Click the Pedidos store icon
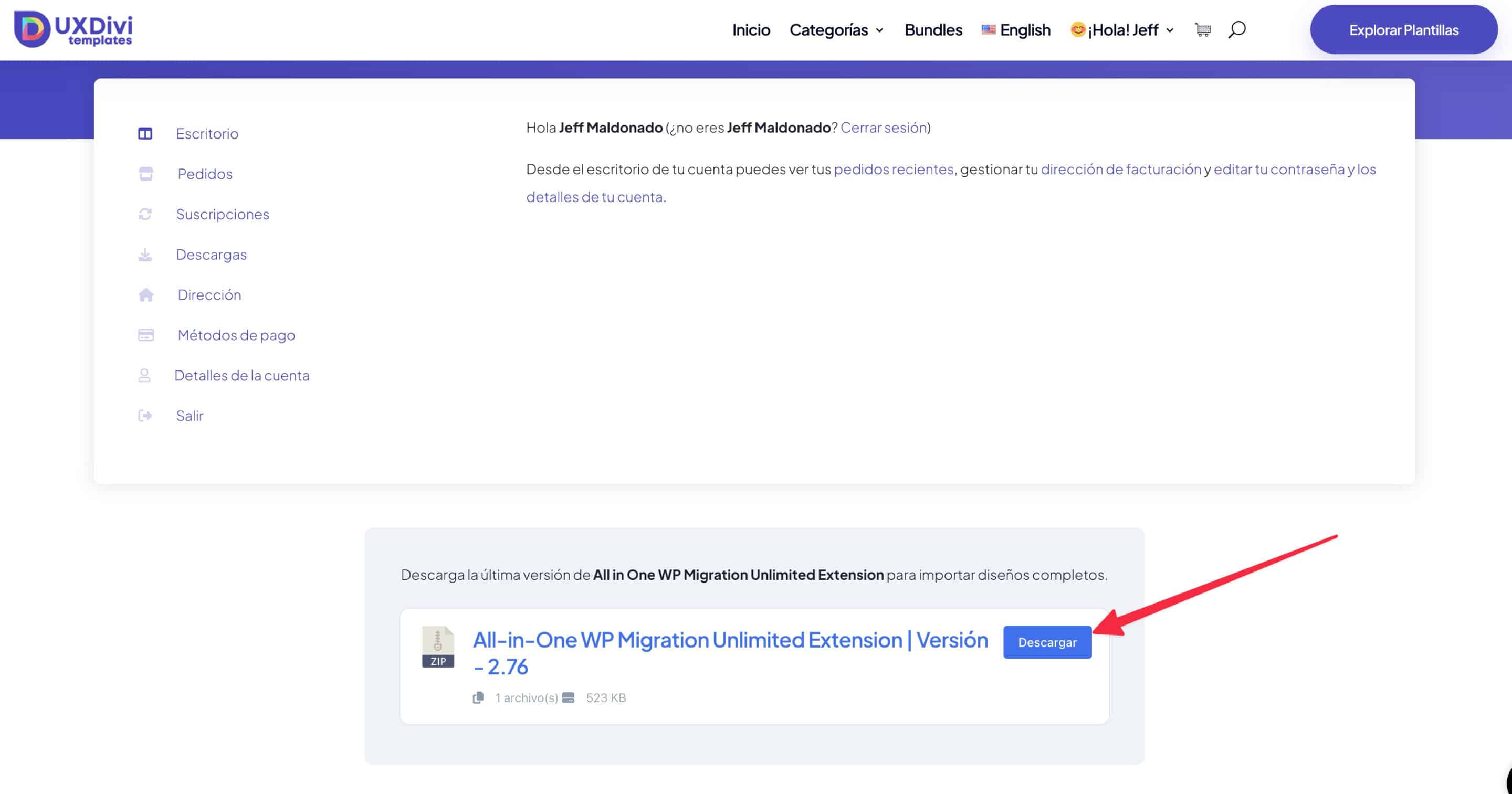This screenshot has width=1512, height=794. click(145, 174)
